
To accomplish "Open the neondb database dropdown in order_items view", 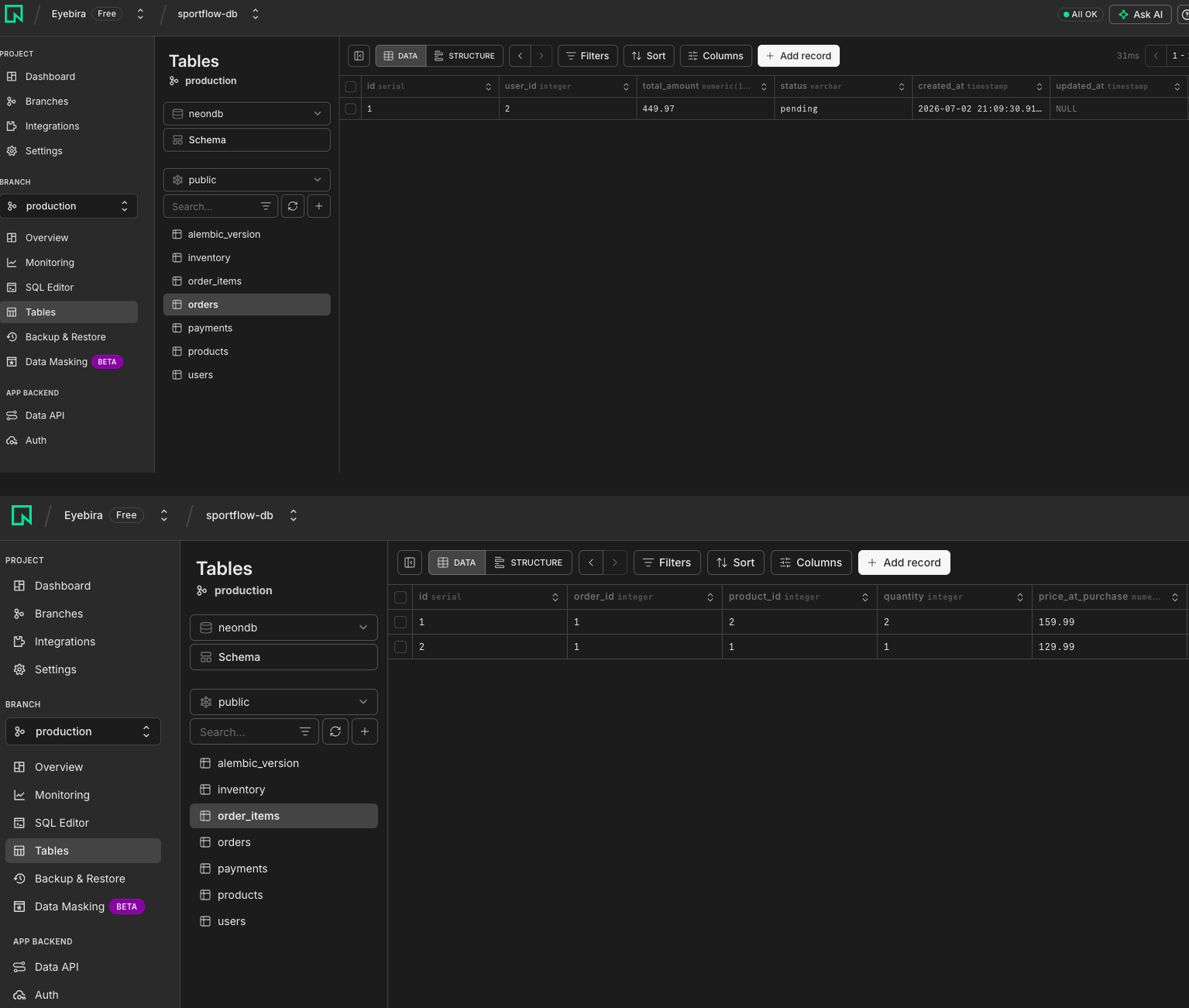I will click(284, 628).
